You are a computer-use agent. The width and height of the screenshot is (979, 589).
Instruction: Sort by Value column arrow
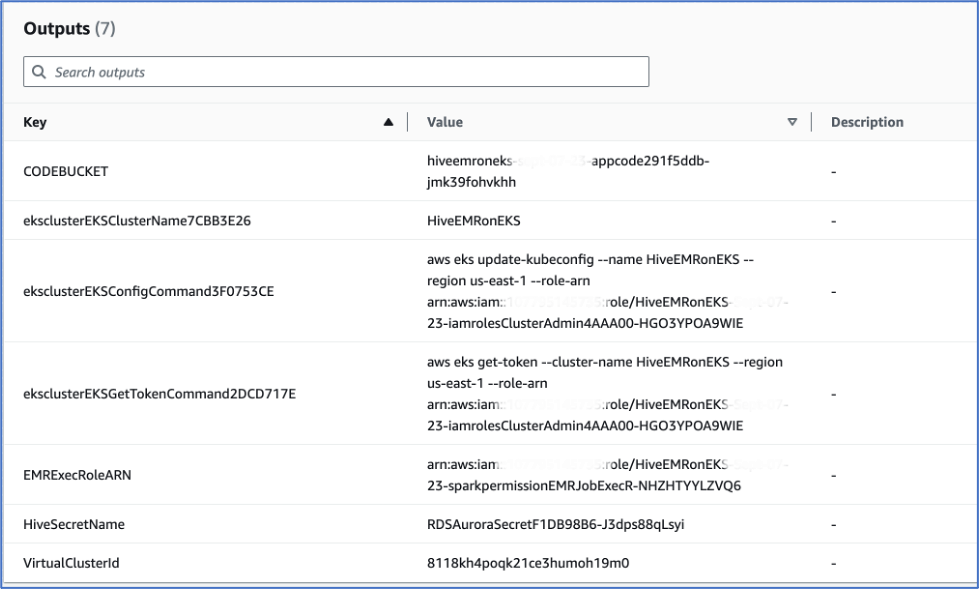click(792, 122)
